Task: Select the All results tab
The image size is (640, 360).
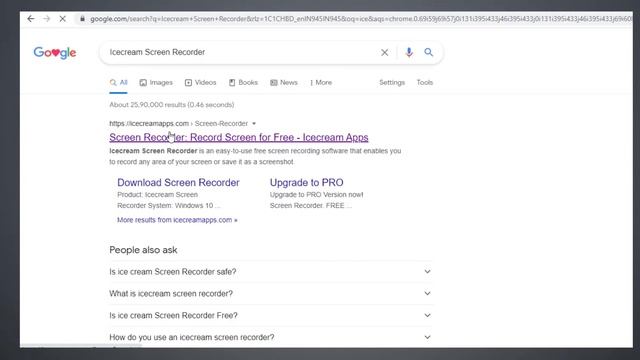Action: [x=118, y=82]
